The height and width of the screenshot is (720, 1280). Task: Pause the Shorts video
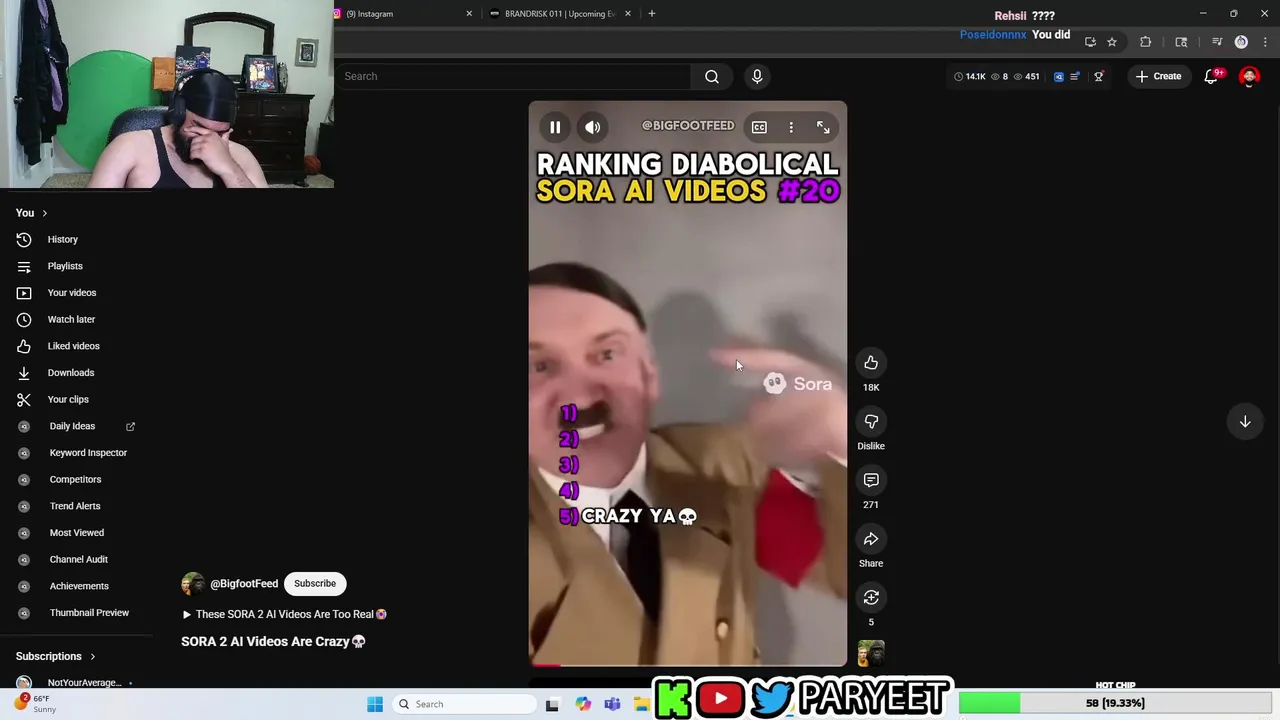coord(555,127)
